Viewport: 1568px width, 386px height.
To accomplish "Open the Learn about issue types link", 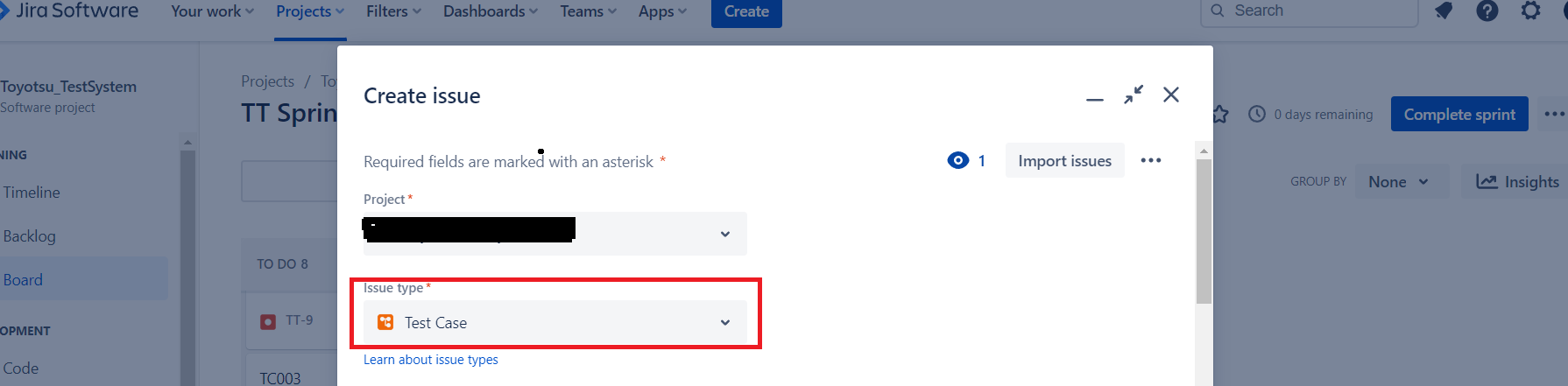I will click(x=431, y=360).
